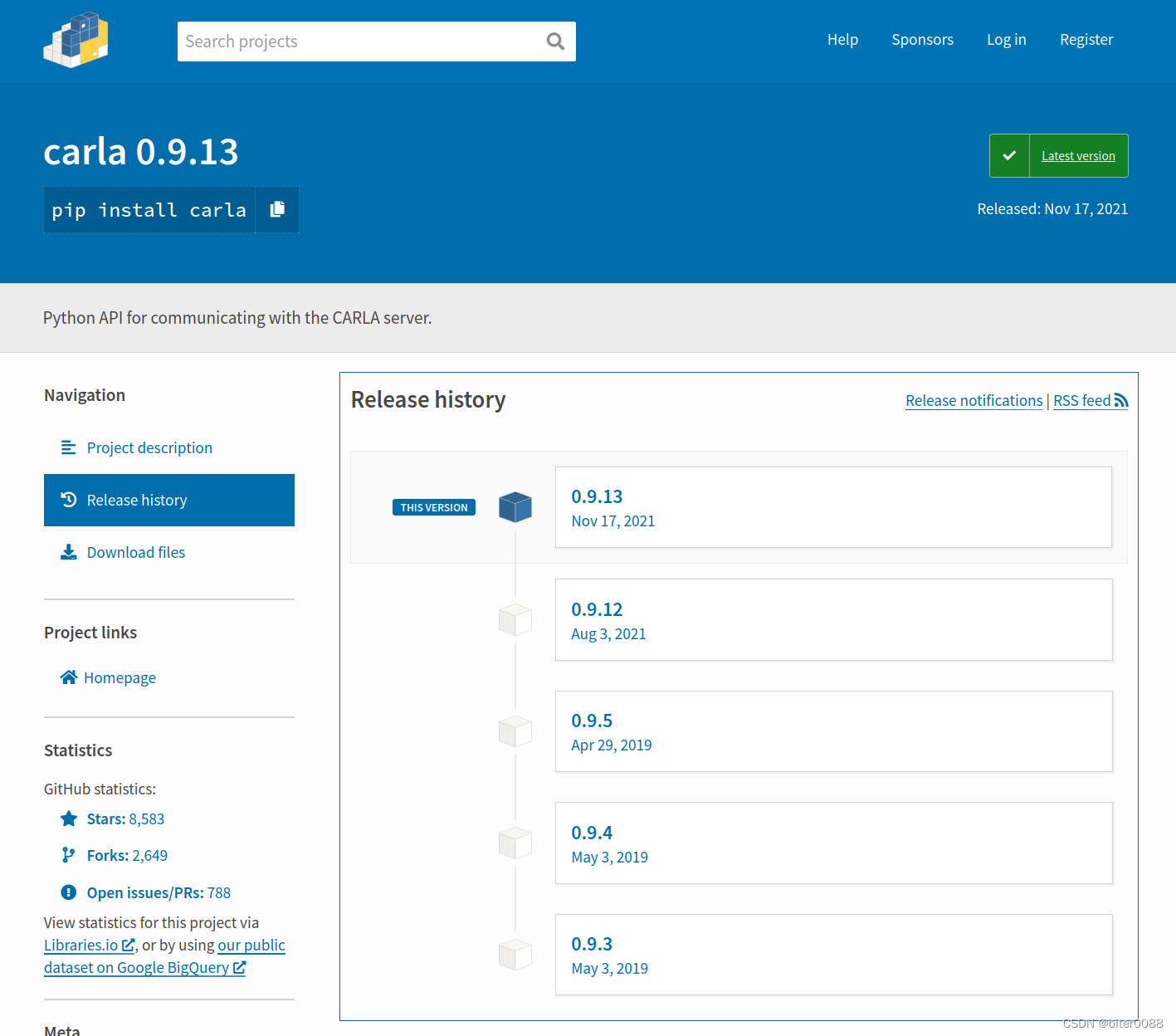Image resolution: width=1176 pixels, height=1036 pixels.
Task: Click the THIS VERSION badge
Action: point(434,507)
